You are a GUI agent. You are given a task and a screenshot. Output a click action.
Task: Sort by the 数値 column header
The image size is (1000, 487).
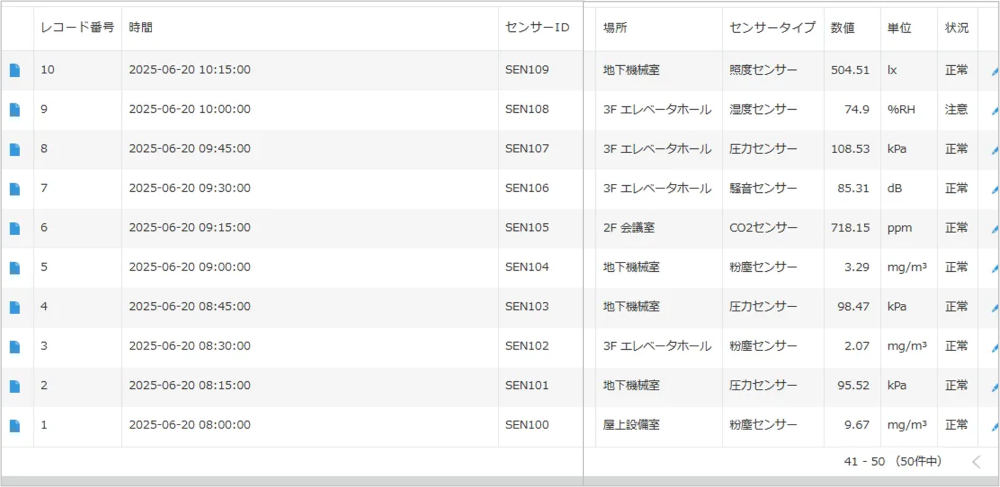coord(842,28)
